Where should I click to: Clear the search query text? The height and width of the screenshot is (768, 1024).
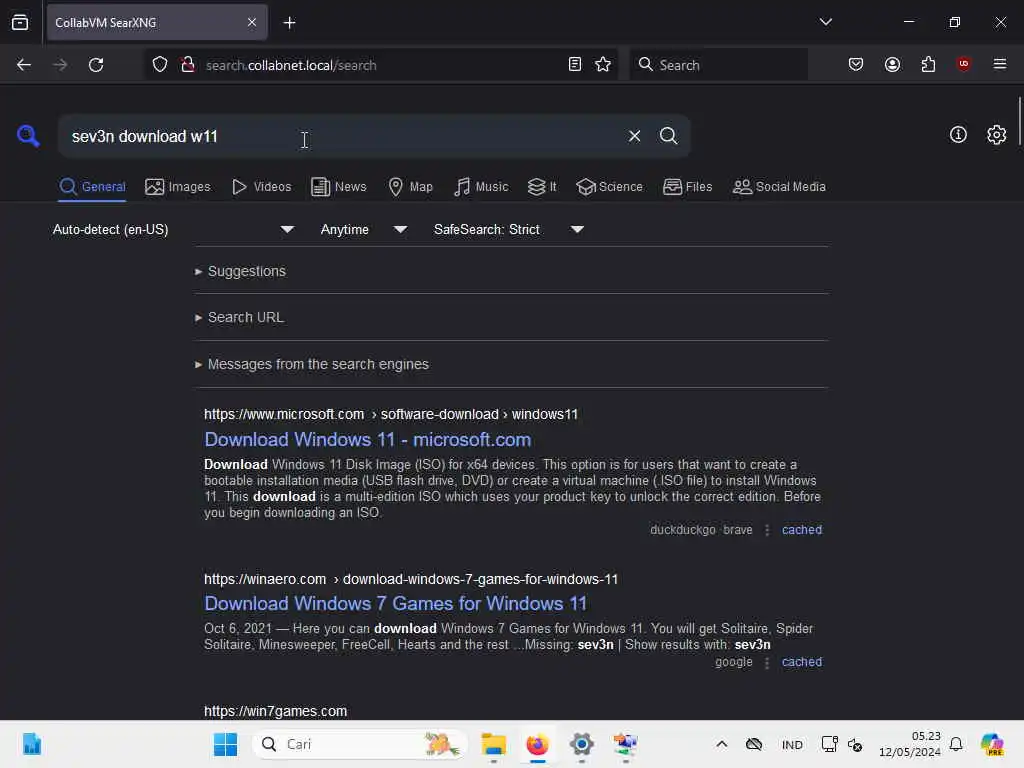click(x=634, y=136)
